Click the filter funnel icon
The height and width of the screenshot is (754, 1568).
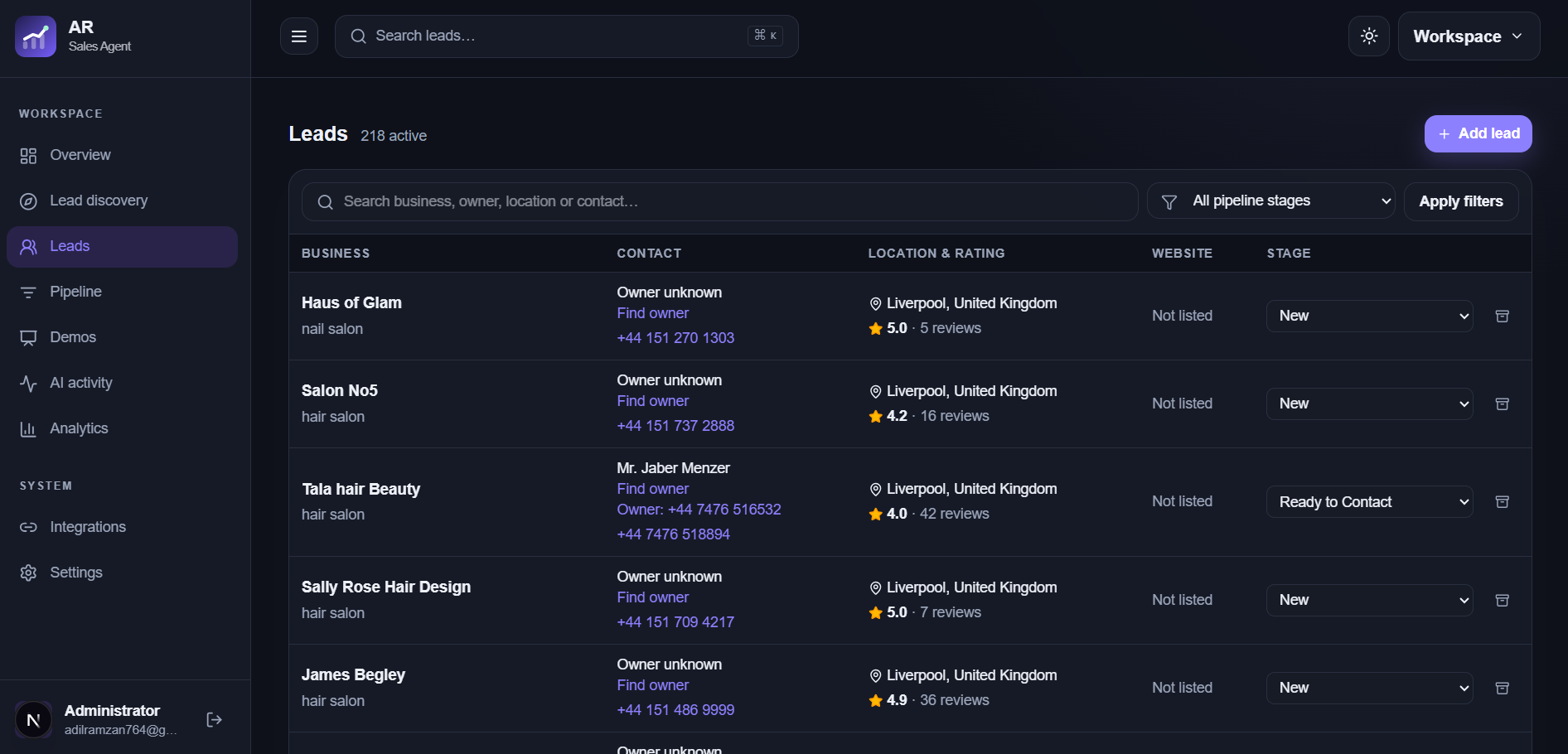[1169, 202]
